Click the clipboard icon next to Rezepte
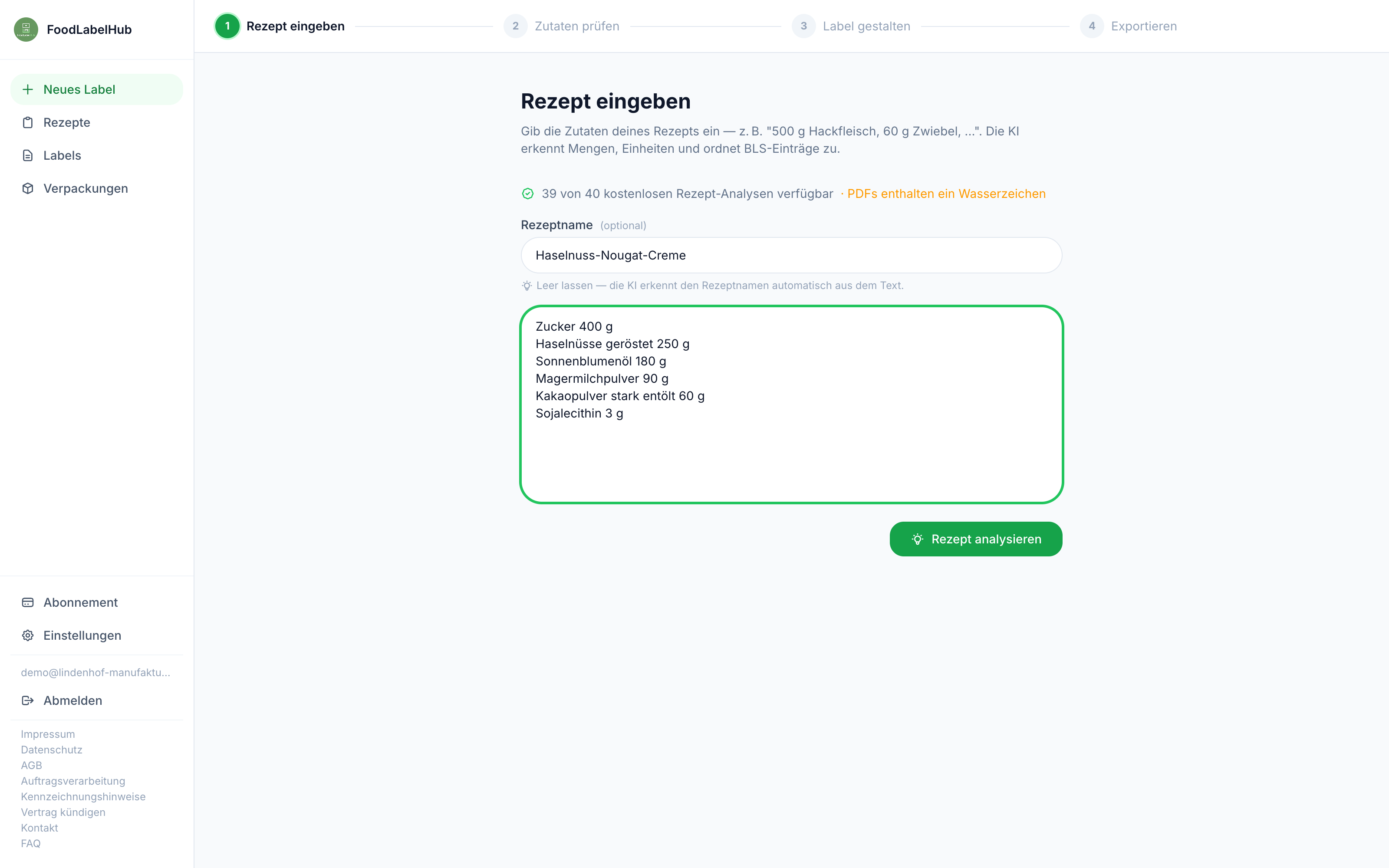 tap(27, 122)
